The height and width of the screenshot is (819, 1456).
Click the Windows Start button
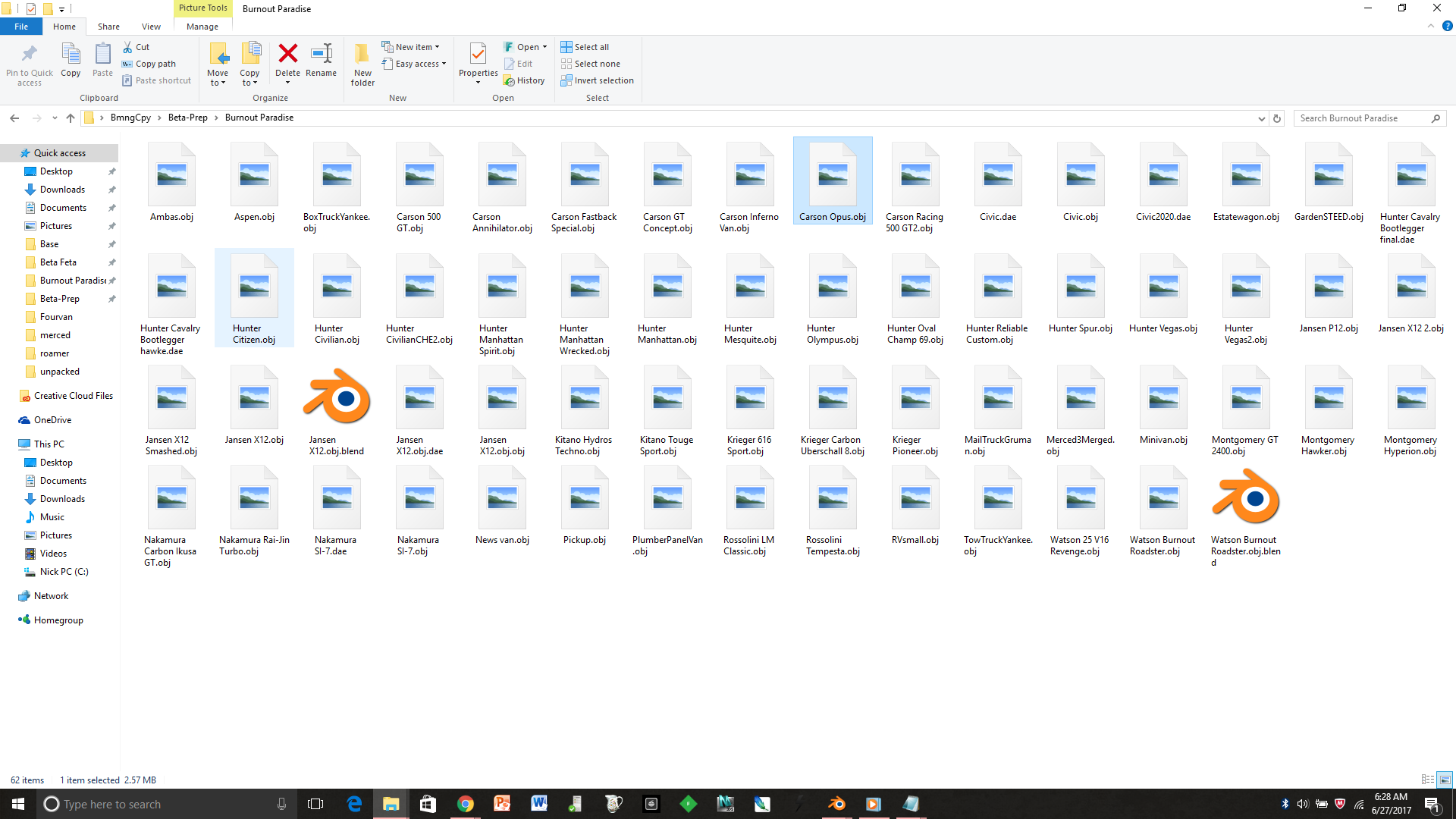click(x=18, y=804)
